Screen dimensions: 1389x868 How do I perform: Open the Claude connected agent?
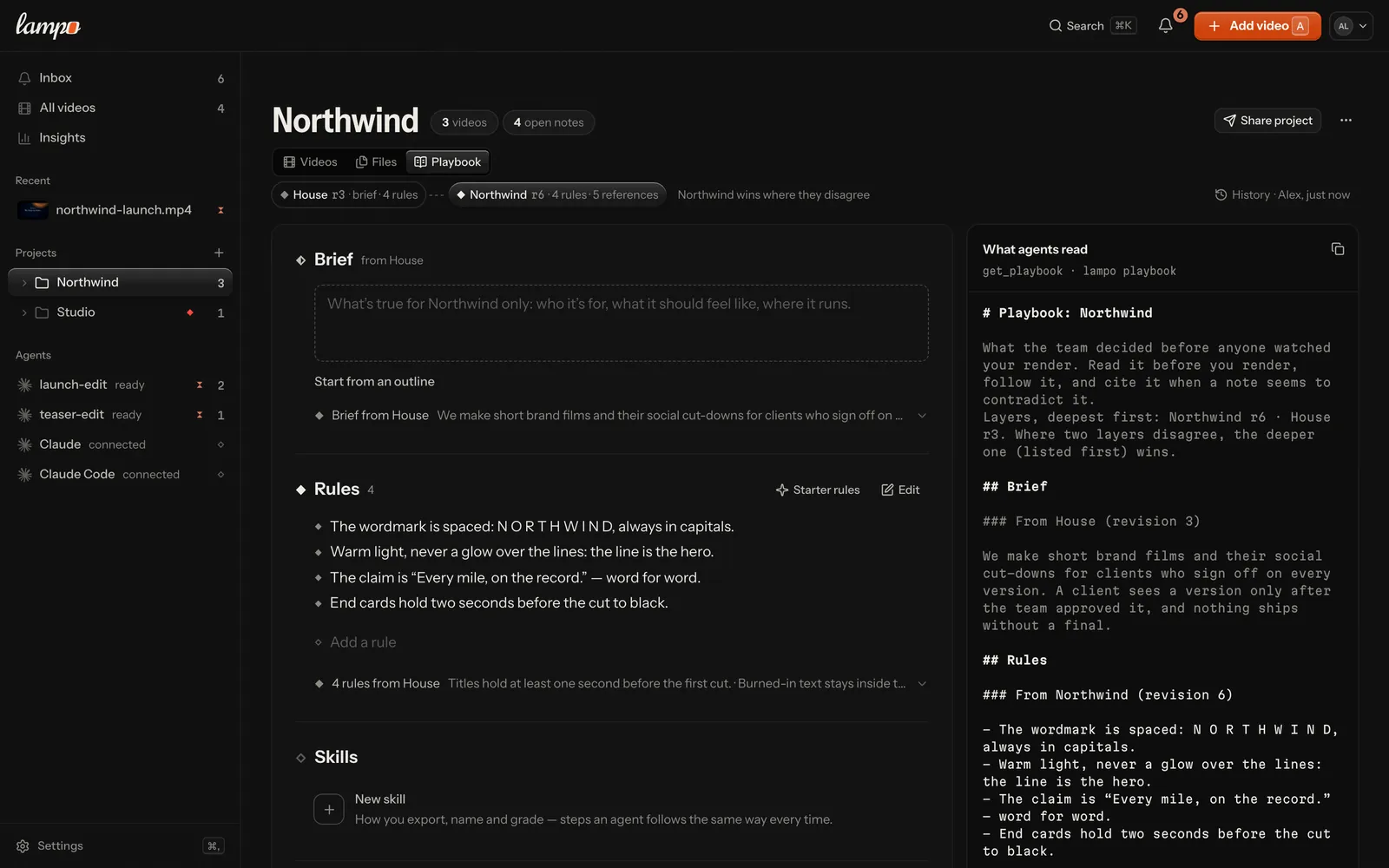[x=121, y=444]
